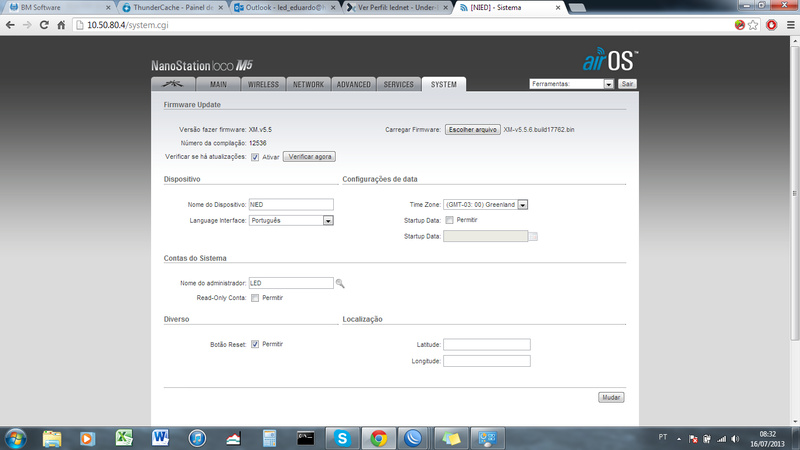Open the Windows Start menu
Screen dimensions: 800x450
pos(16,438)
